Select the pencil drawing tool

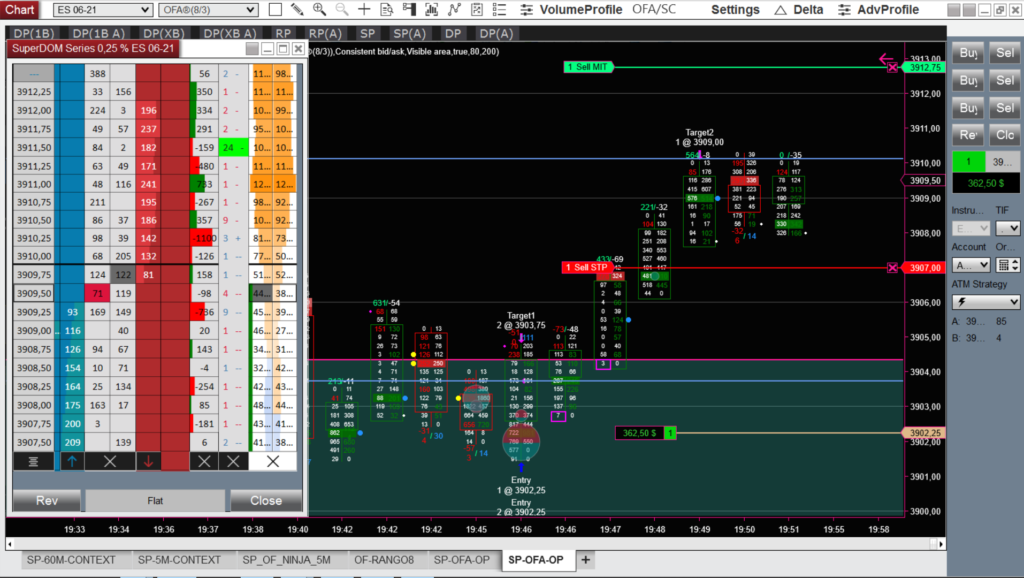pyautogui.click(x=297, y=10)
